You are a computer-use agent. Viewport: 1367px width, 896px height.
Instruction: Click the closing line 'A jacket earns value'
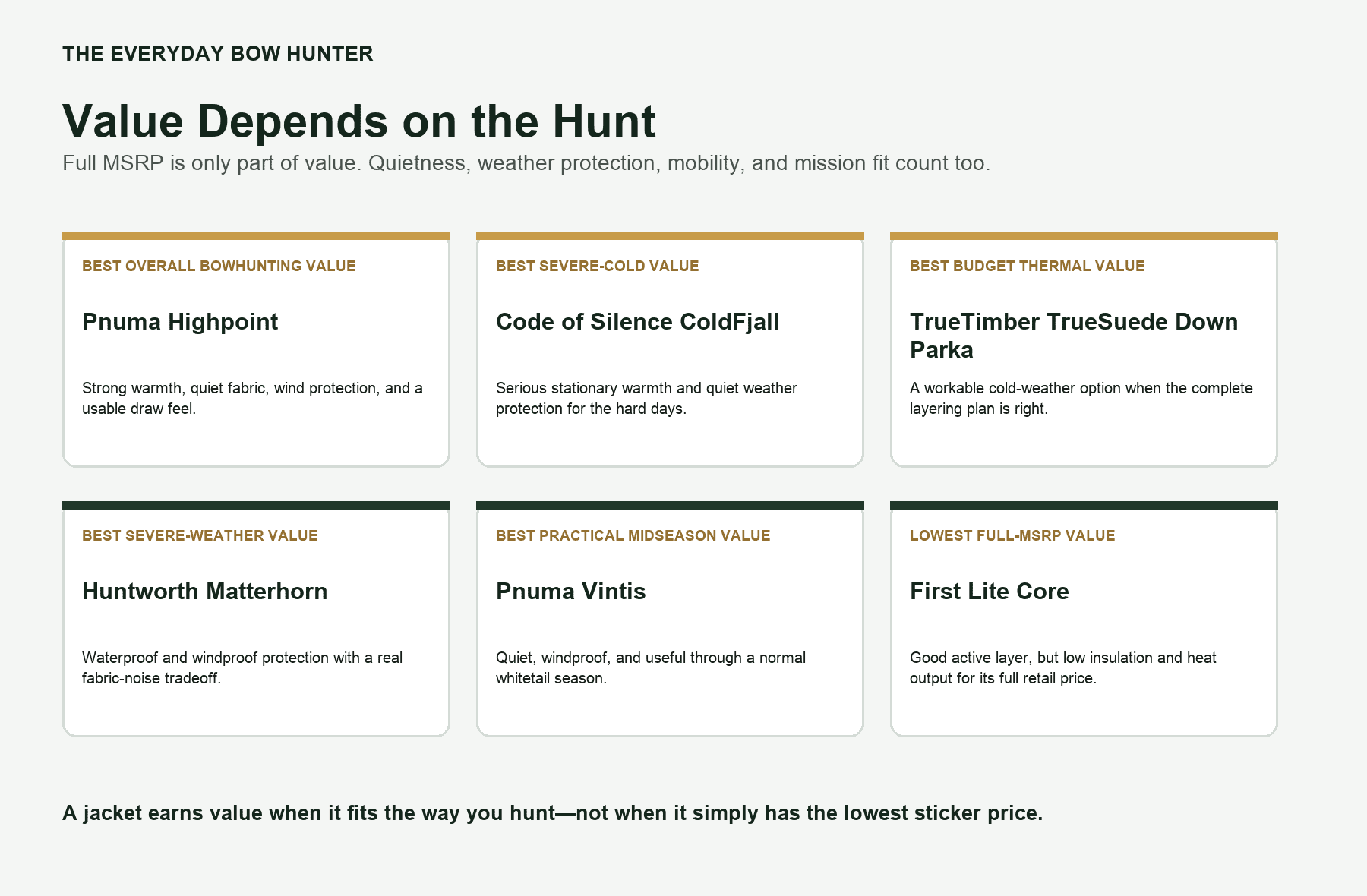pyautogui.click(x=552, y=813)
